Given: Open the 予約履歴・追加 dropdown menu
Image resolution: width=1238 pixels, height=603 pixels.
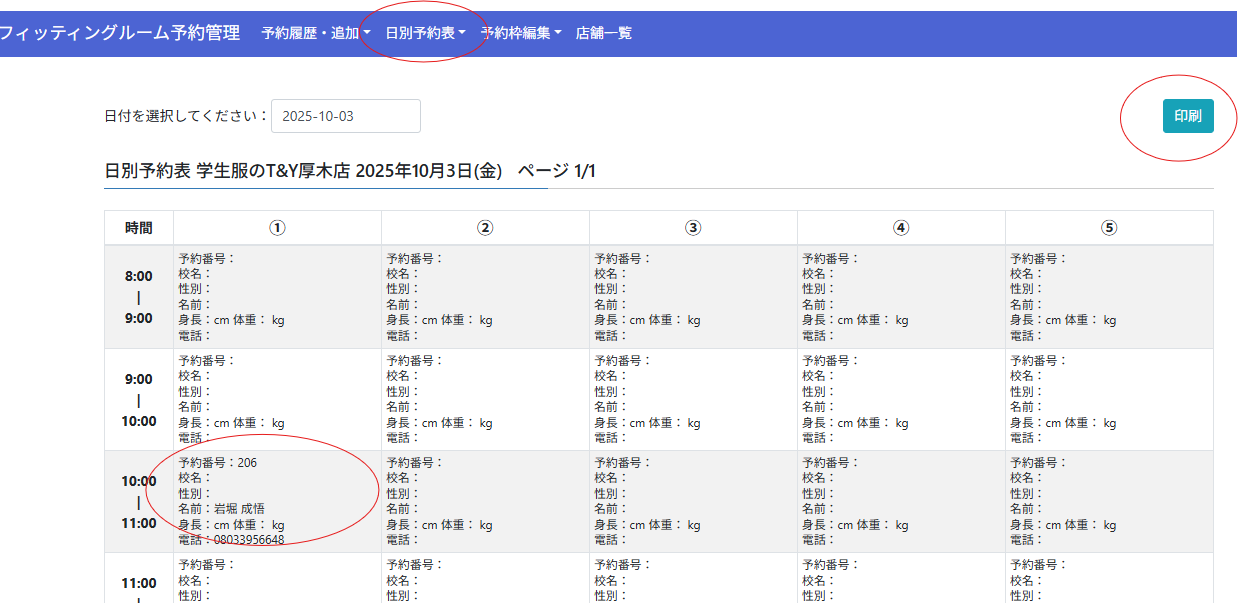Looking at the screenshot, I should tap(315, 33).
